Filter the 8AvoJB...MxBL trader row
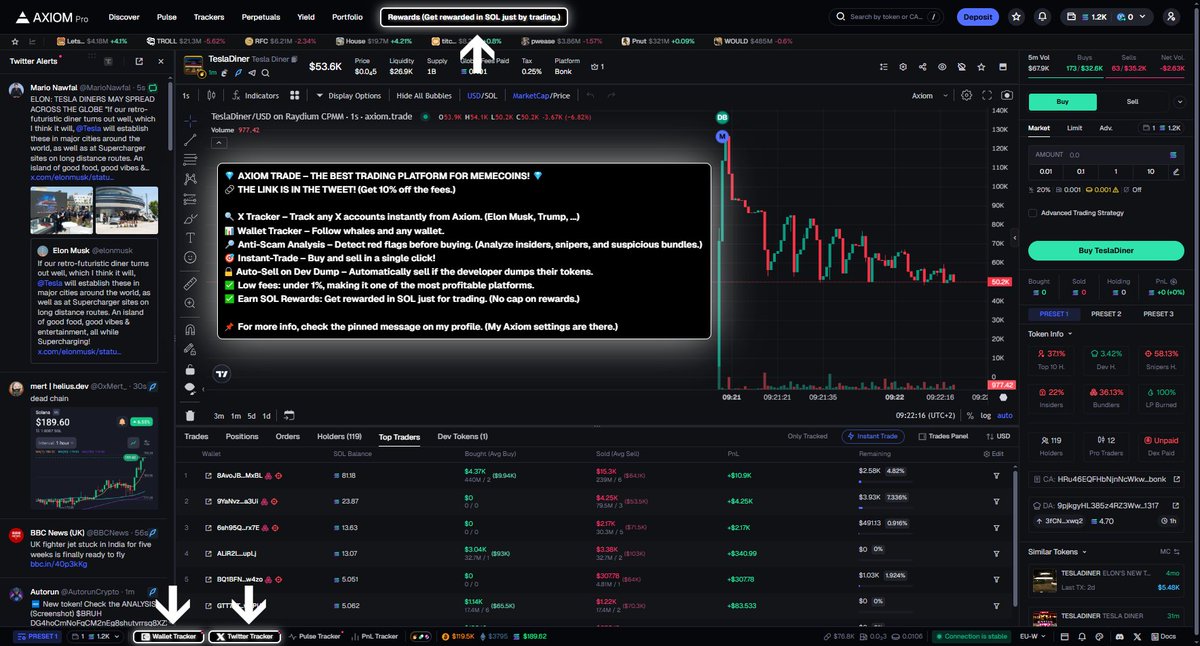 click(996, 475)
